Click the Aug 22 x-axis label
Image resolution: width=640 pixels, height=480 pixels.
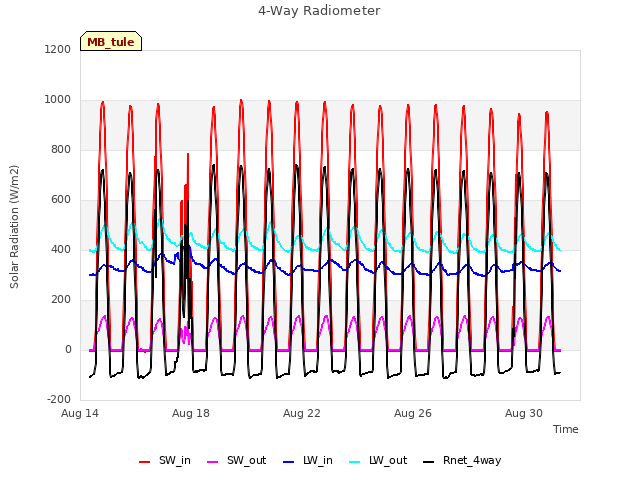[x=302, y=413]
